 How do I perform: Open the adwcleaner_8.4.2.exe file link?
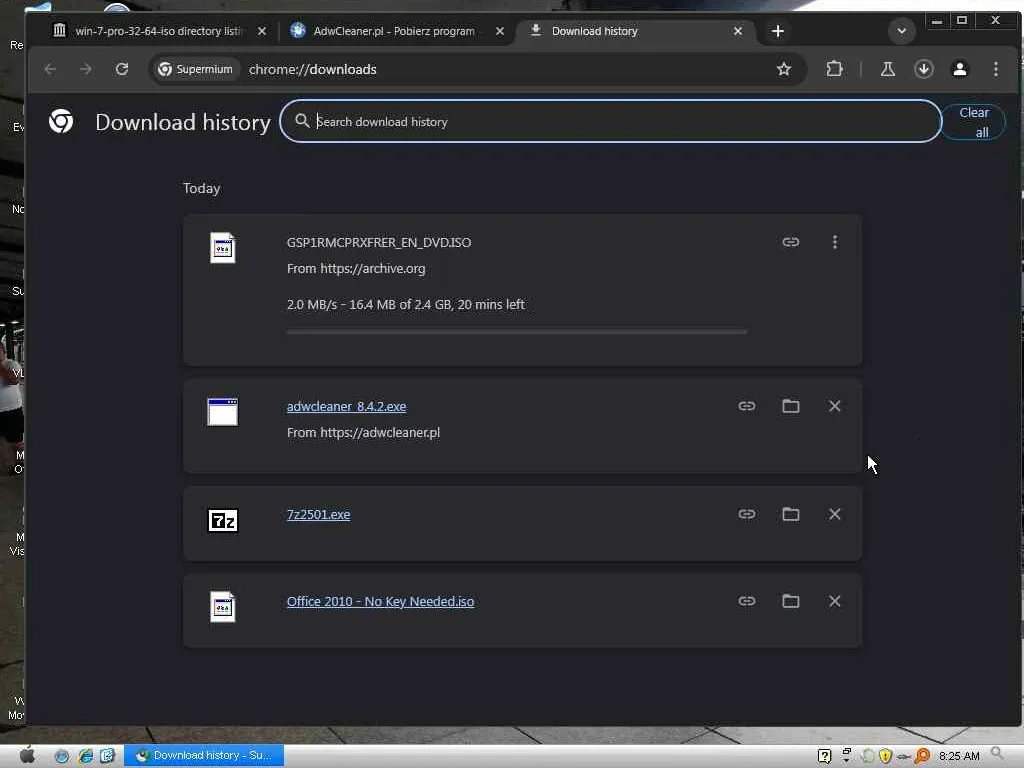[346, 406]
